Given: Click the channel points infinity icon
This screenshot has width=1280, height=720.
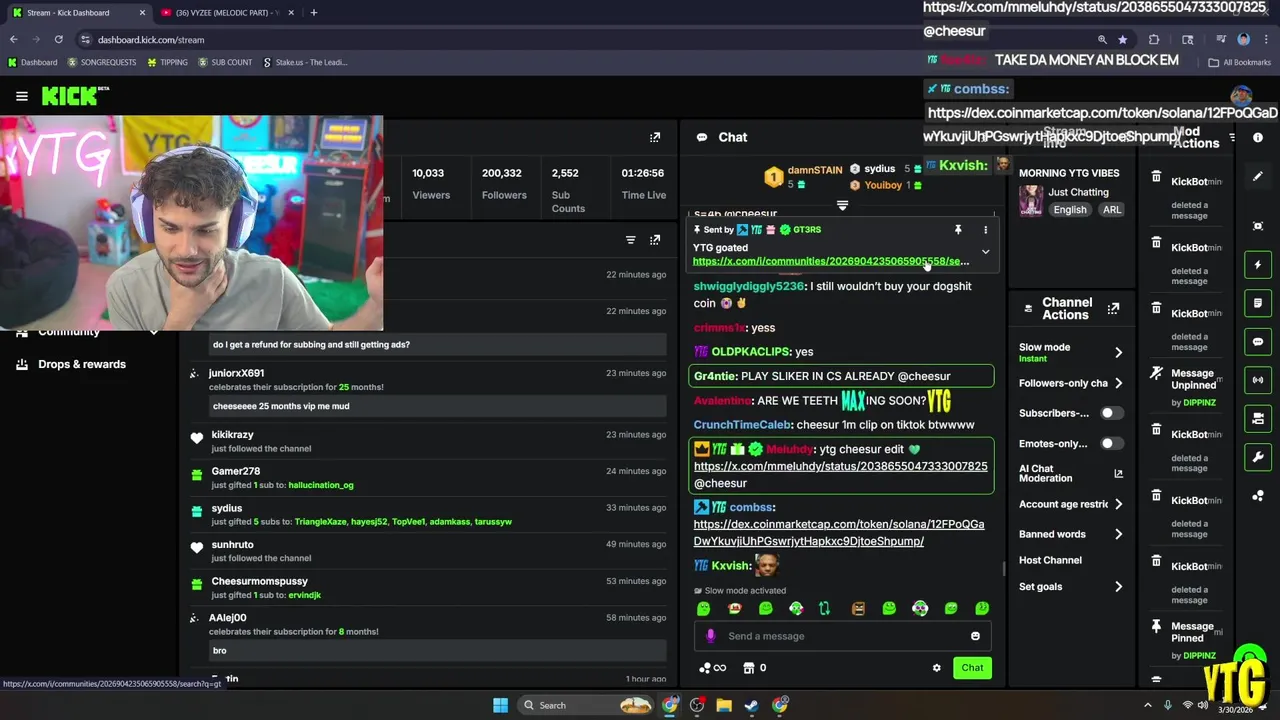Looking at the screenshot, I should click(x=712, y=668).
